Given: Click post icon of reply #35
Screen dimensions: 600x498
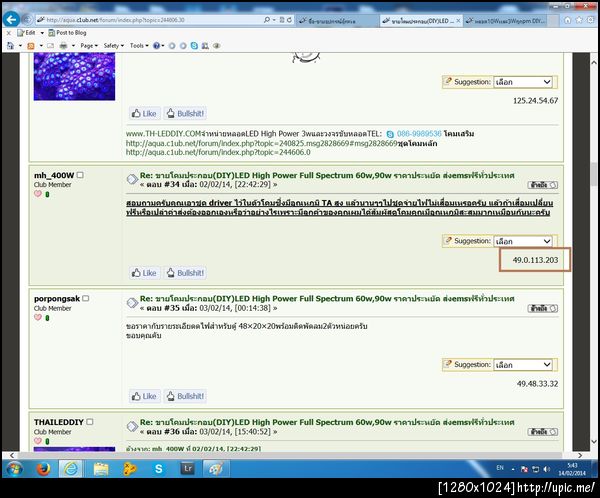Looking at the screenshot, I should point(132,302).
